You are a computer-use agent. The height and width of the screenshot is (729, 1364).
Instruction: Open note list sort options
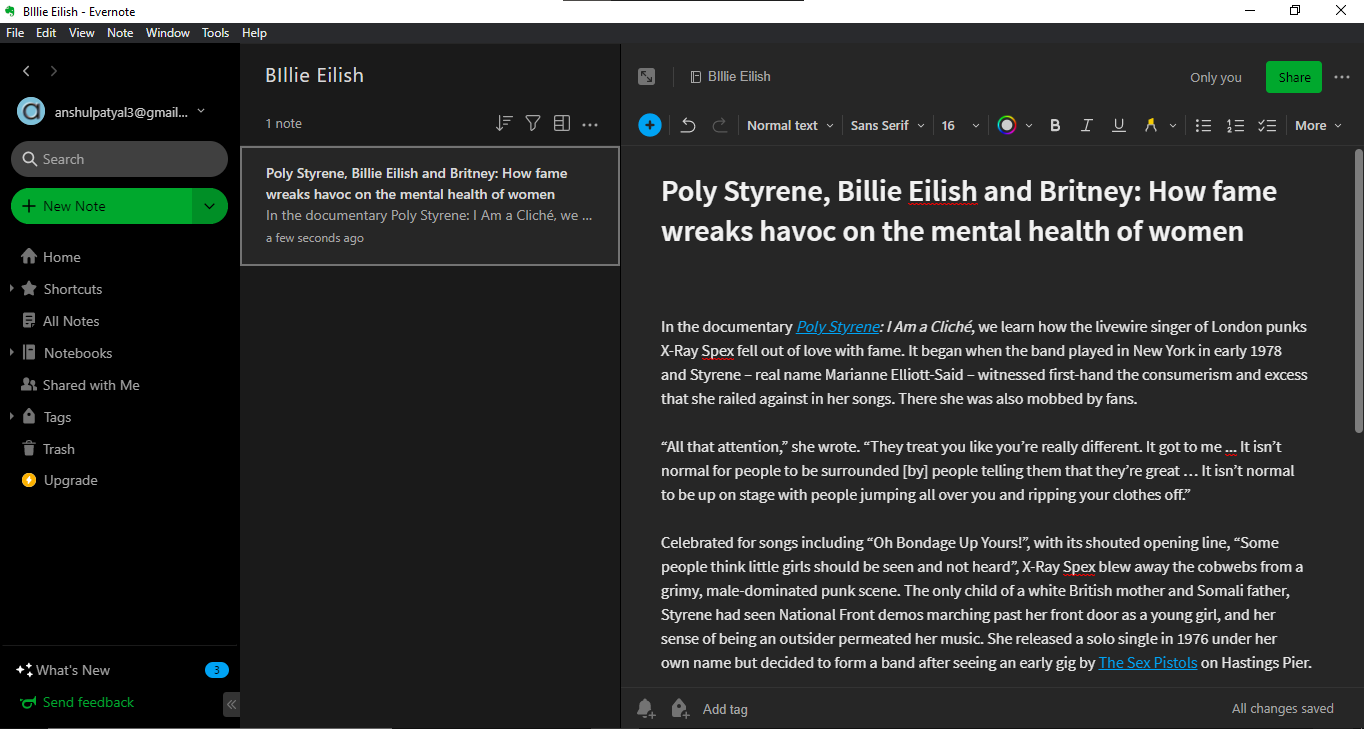504,123
